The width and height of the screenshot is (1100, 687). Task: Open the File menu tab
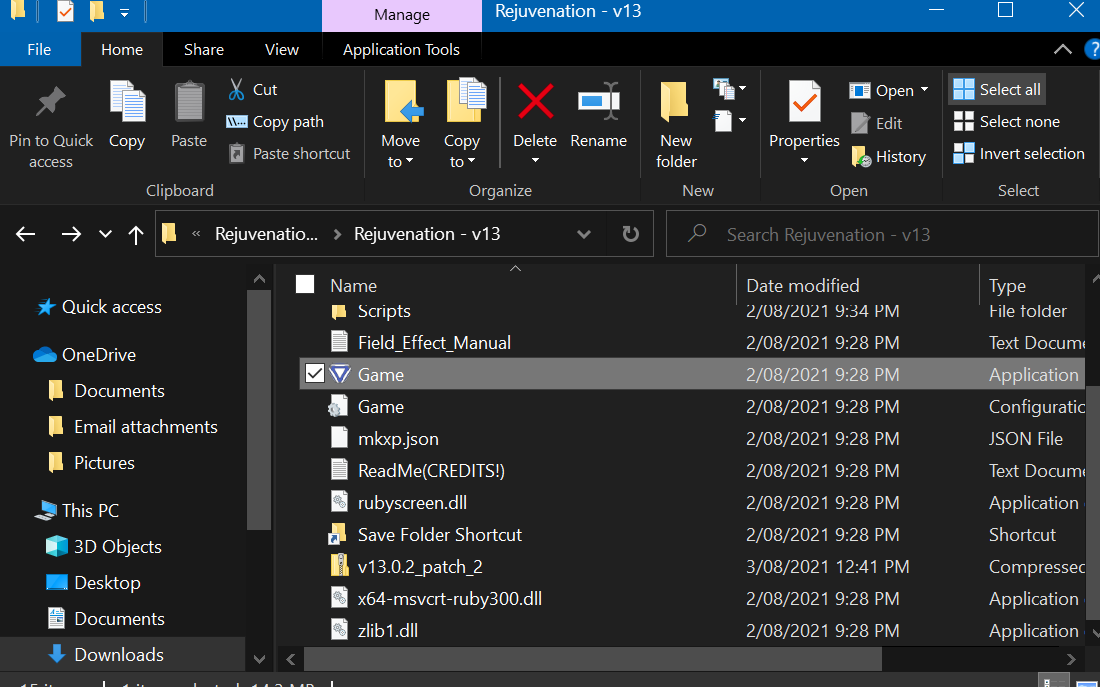coord(39,50)
